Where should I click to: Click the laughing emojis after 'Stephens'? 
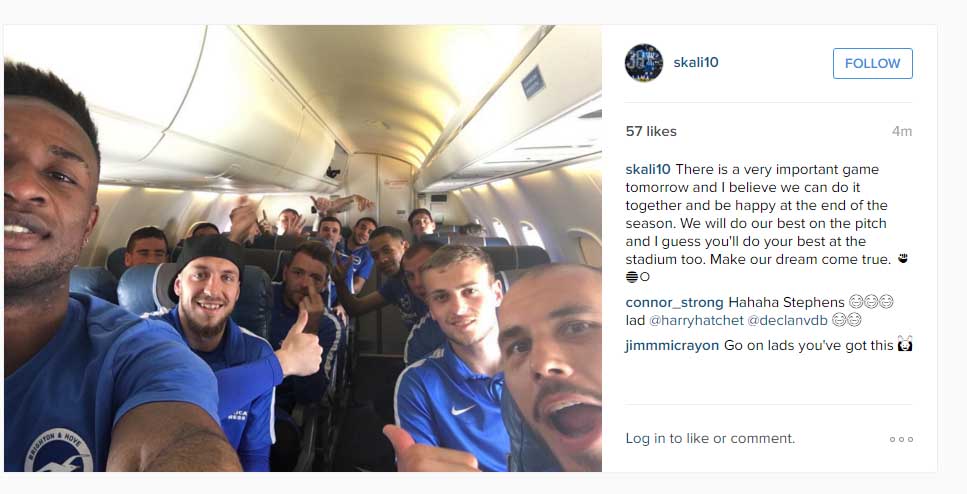coord(871,302)
